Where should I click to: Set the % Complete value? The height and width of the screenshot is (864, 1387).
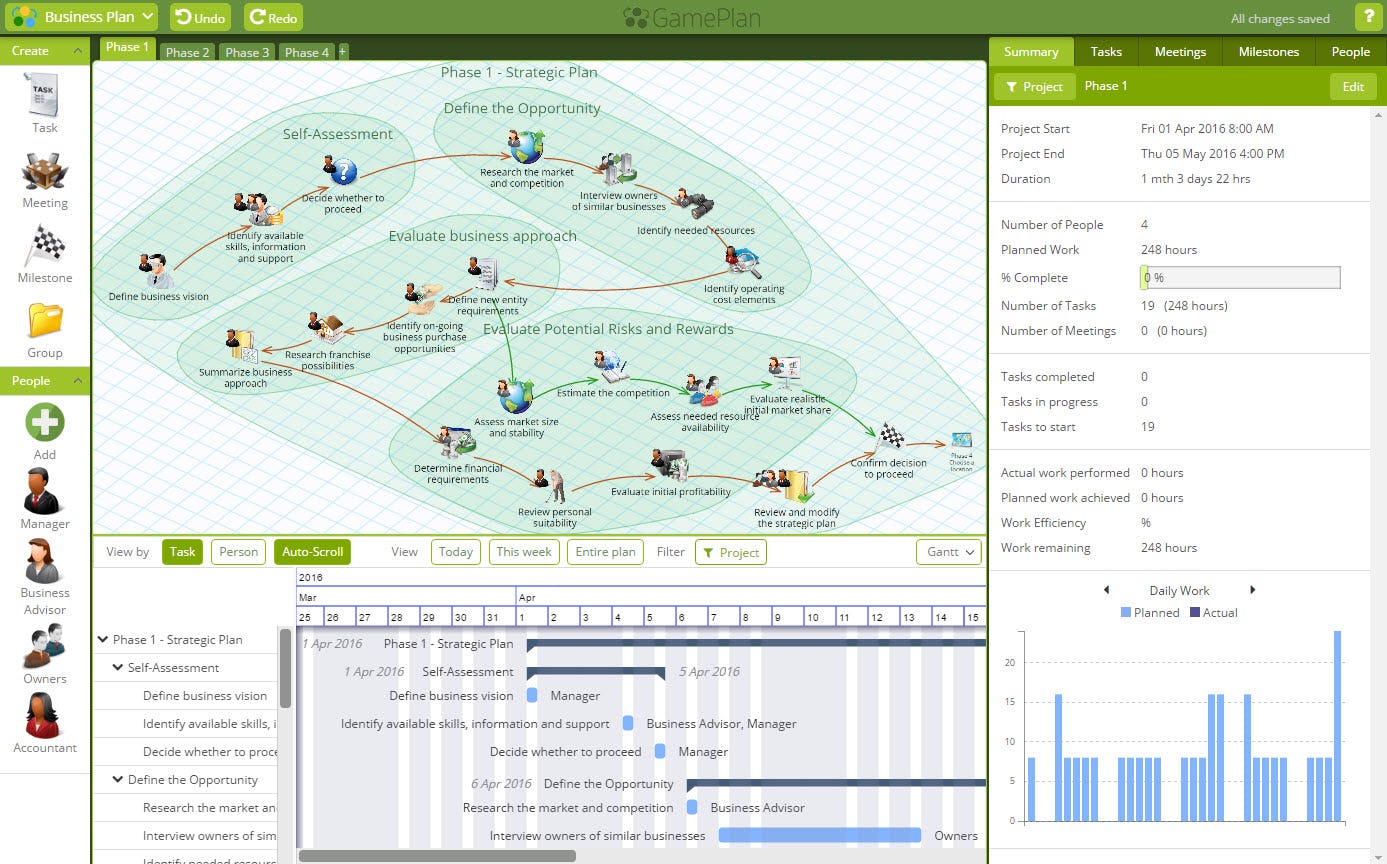point(1239,277)
